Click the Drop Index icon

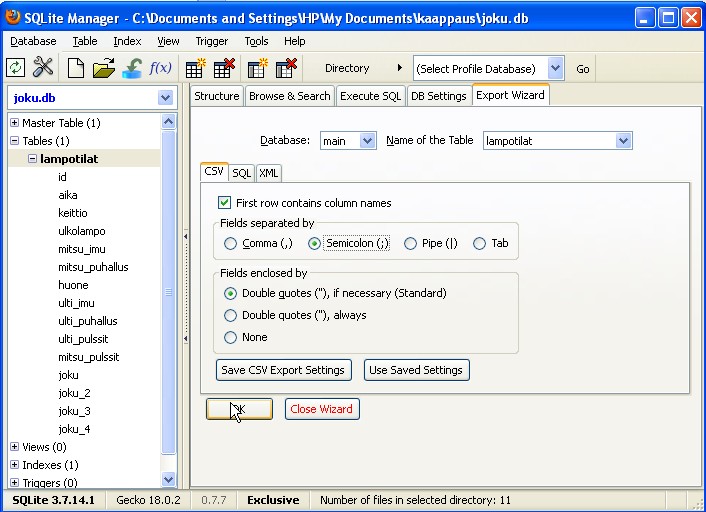[286, 68]
